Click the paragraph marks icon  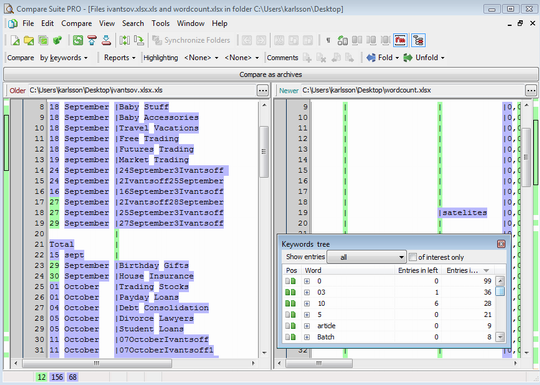(328, 40)
